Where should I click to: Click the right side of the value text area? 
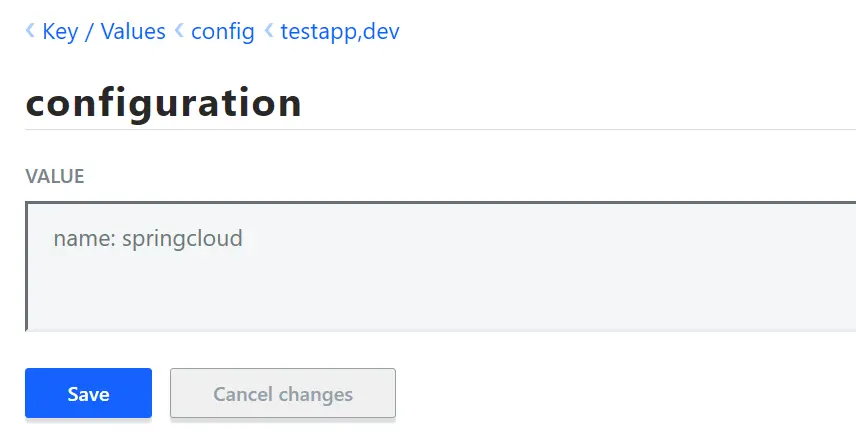tap(764, 267)
